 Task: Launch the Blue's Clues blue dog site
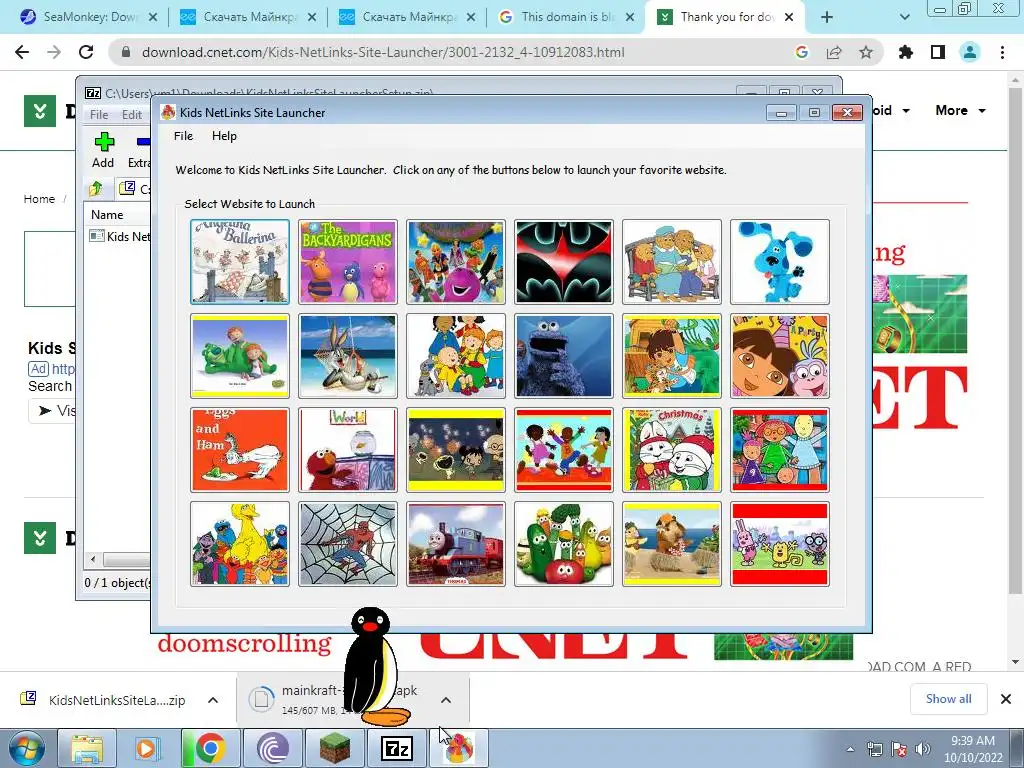[x=780, y=262]
